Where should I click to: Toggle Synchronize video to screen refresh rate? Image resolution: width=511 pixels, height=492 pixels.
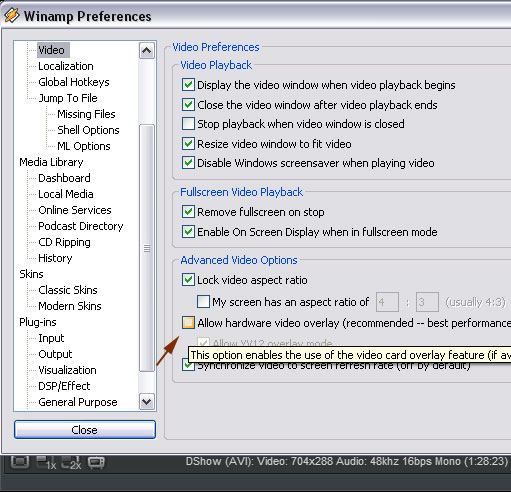click(187, 366)
